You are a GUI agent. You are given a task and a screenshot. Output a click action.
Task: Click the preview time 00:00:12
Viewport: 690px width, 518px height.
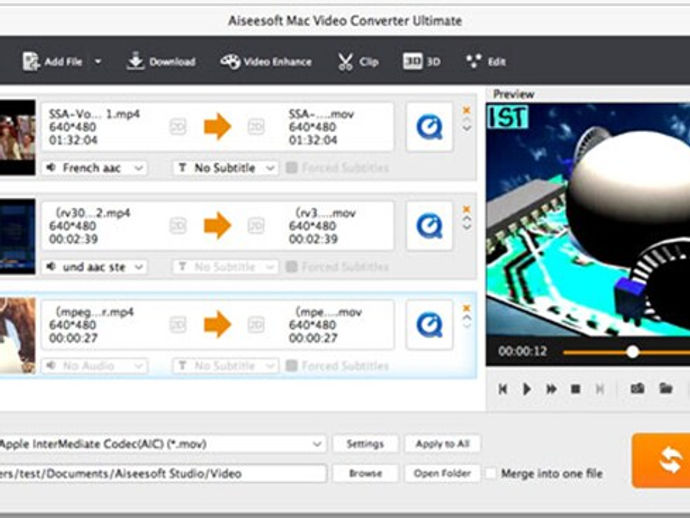[x=523, y=351]
